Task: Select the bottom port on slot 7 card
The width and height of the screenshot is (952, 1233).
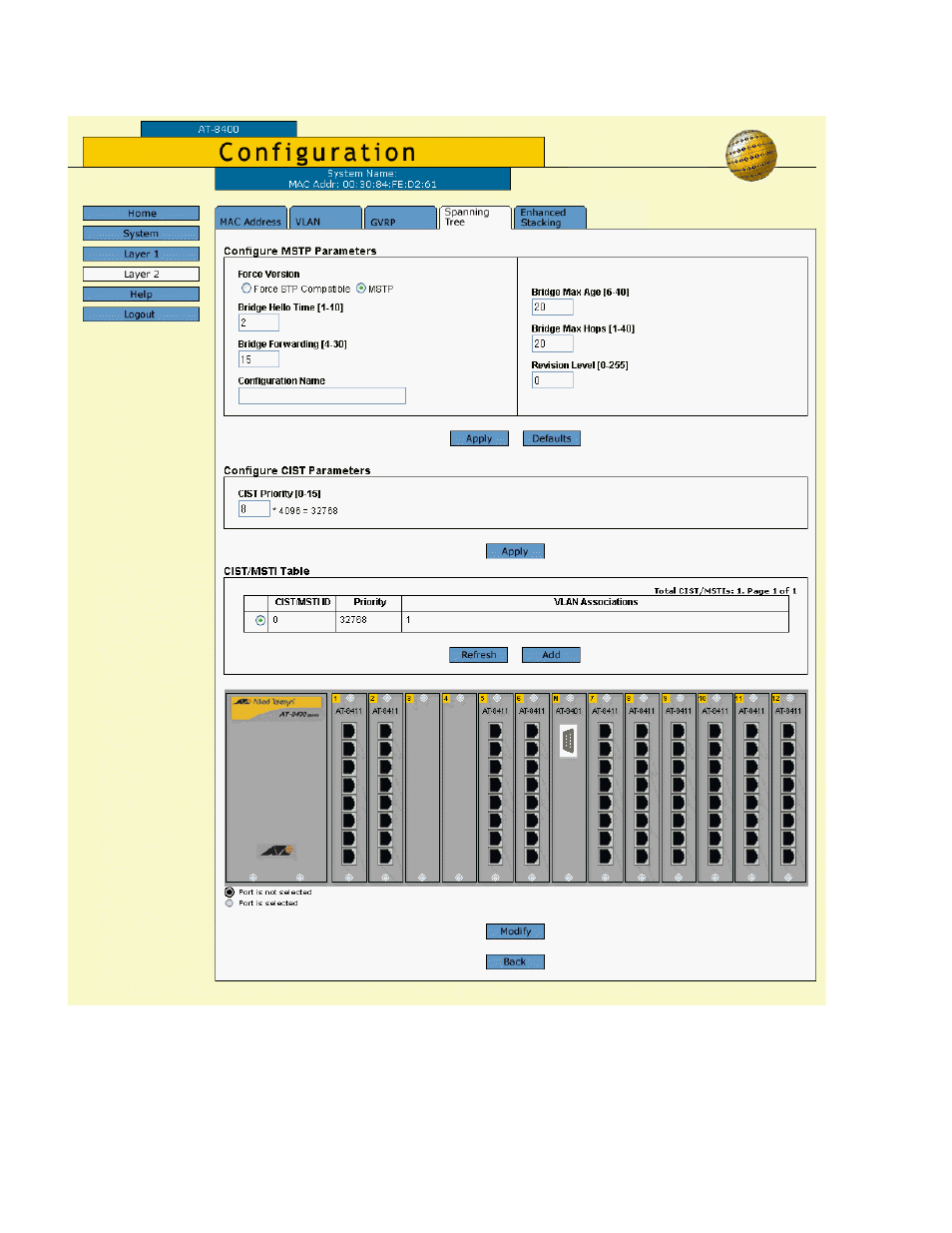Action: 605,857
